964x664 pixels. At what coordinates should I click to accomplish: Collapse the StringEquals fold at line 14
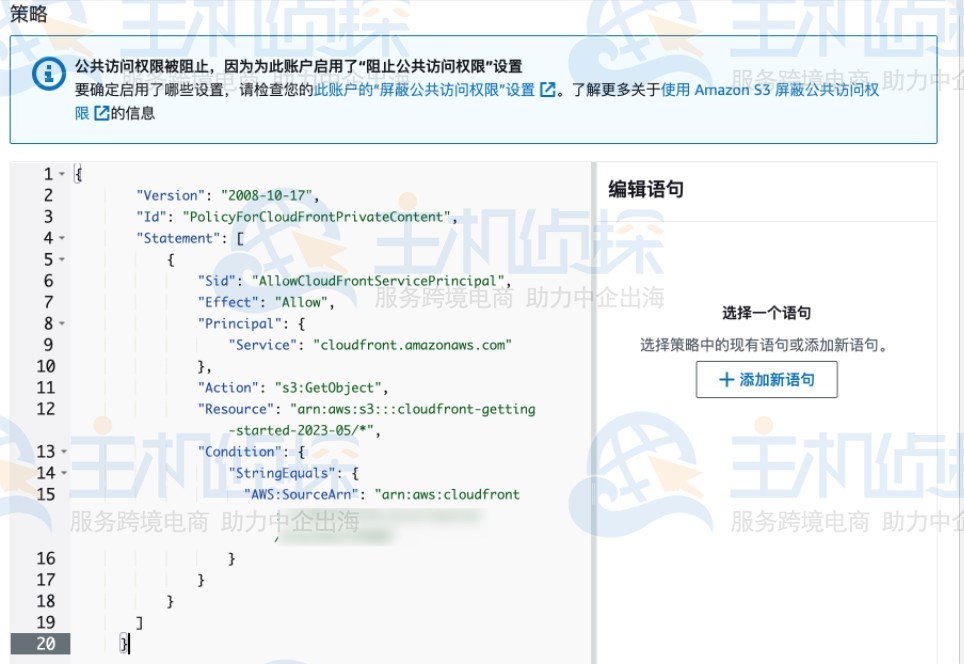(x=64, y=473)
